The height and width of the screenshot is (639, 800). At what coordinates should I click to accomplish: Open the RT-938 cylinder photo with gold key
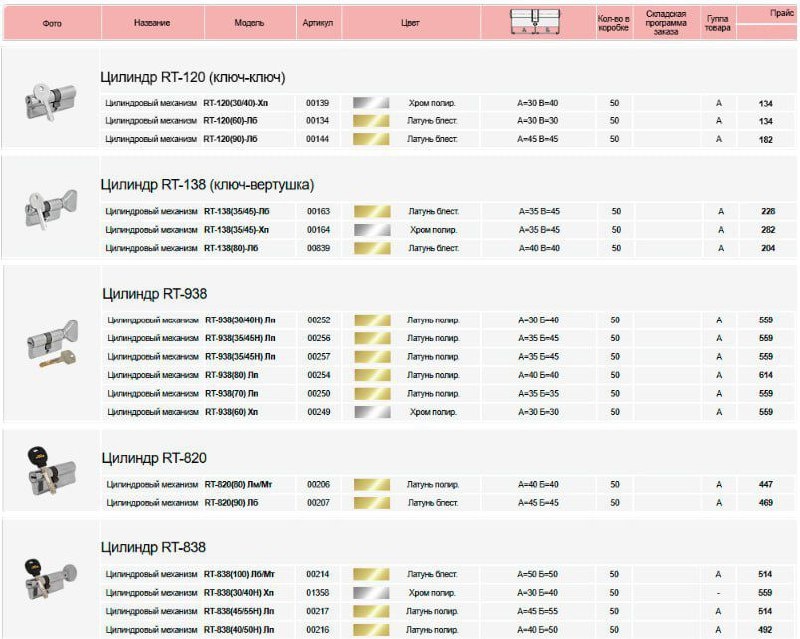[52, 344]
